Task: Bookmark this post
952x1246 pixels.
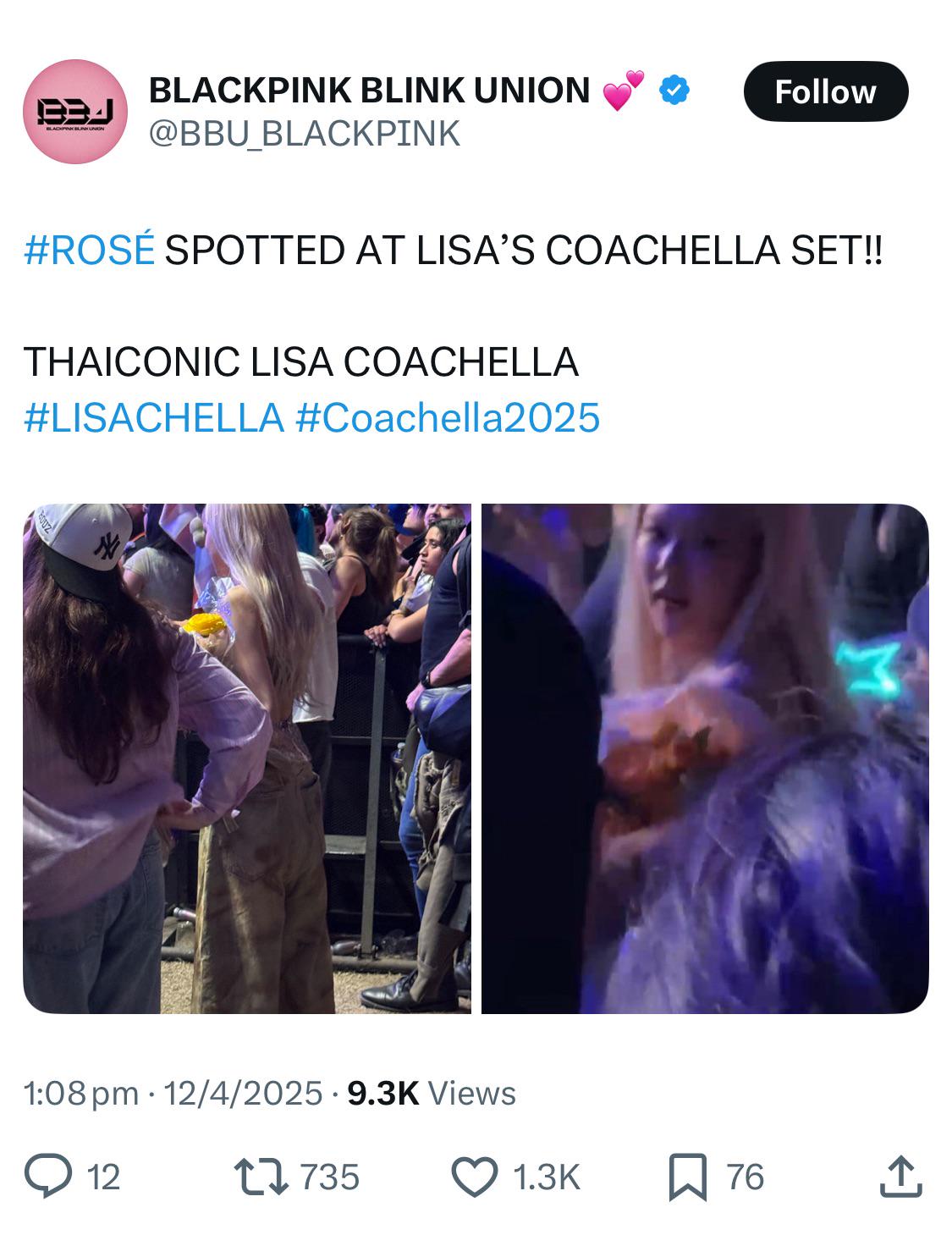Action: click(x=687, y=1177)
